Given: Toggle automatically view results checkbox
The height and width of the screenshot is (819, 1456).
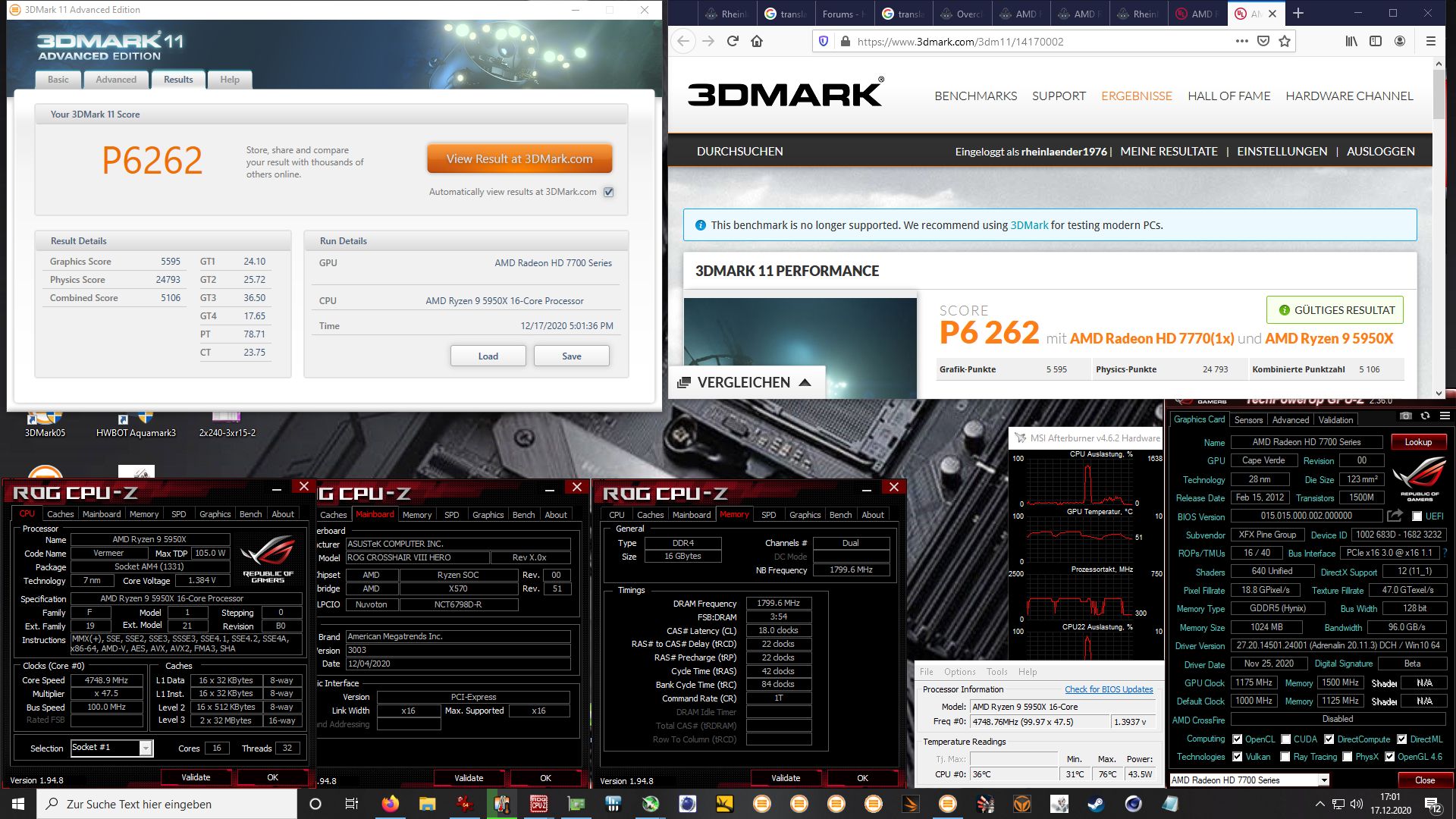Looking at the screenshot, I should (608, 192).
